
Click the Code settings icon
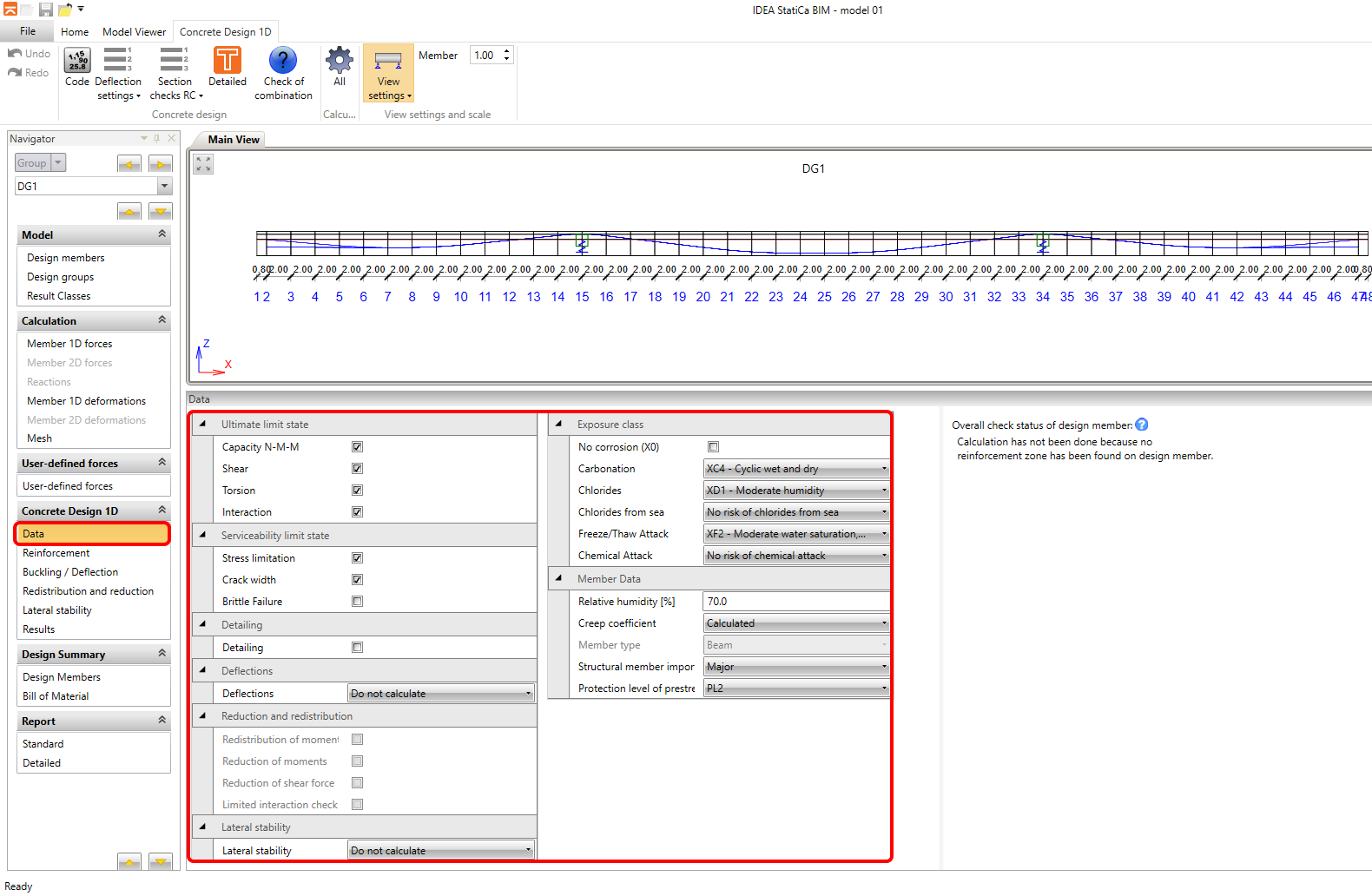click(77, 62)
